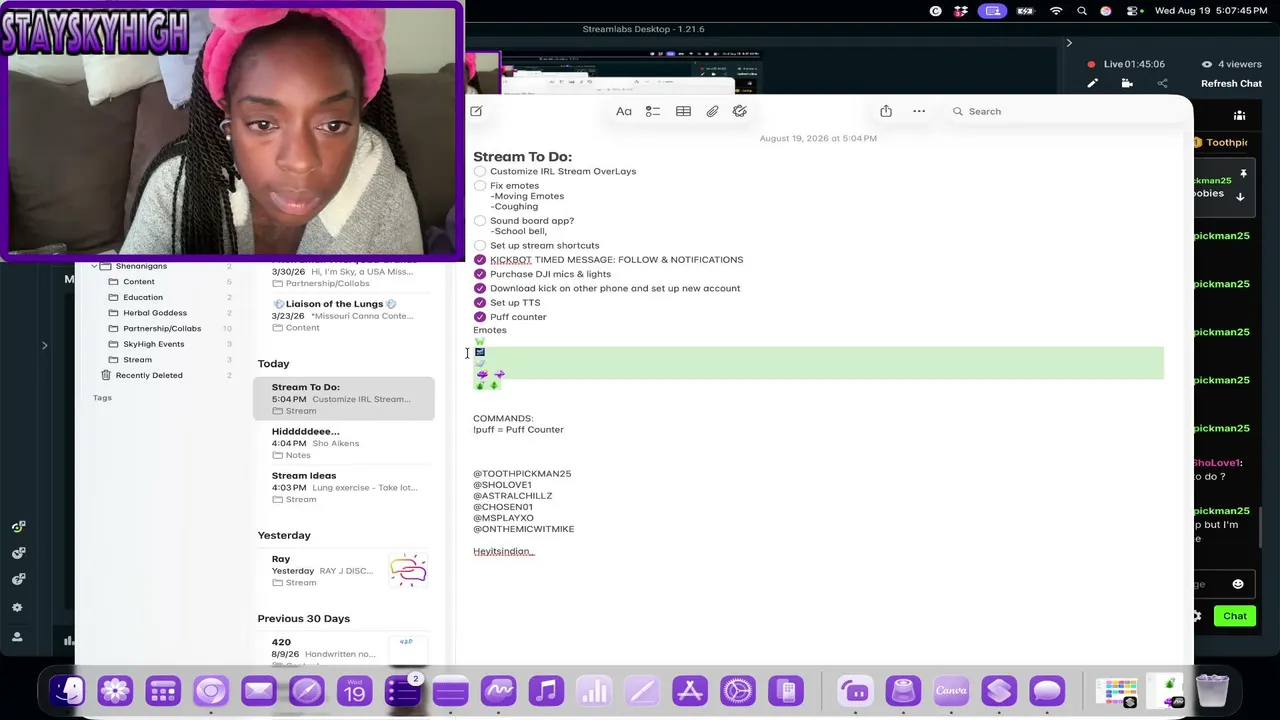The width and height of the screenshot is (1280, 720).
Task: Check off Customize IRL Stream OverLays
Action: click(480, 171)
